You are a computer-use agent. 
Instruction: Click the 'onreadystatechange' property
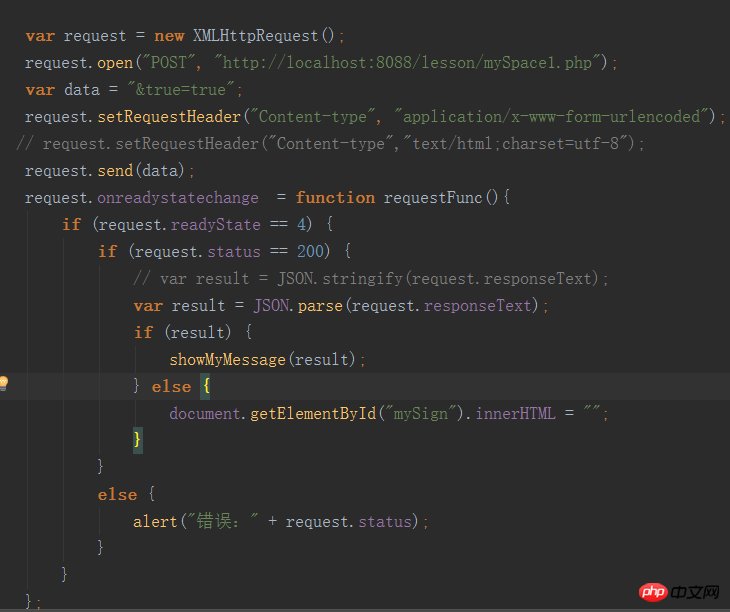click(178, 198)
